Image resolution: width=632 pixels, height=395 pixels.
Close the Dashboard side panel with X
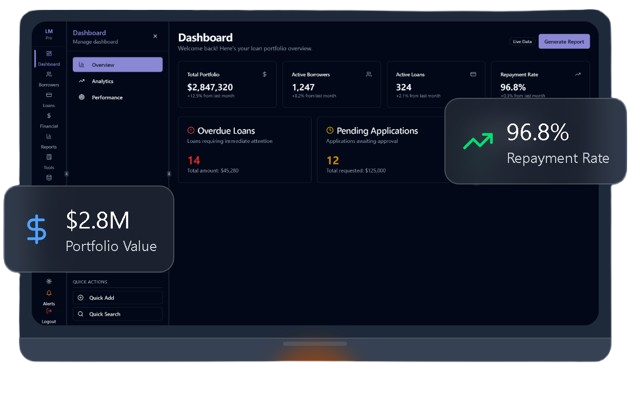coord(155,36)
